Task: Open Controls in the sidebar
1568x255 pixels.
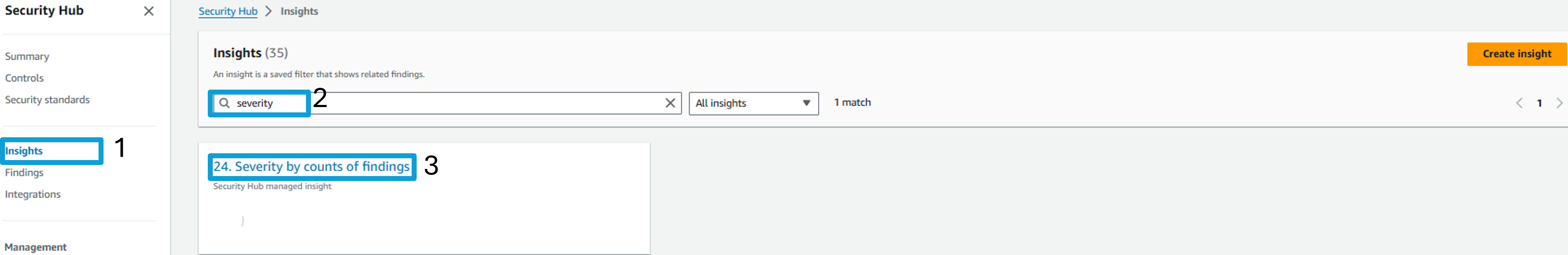Action: (24, 78)
